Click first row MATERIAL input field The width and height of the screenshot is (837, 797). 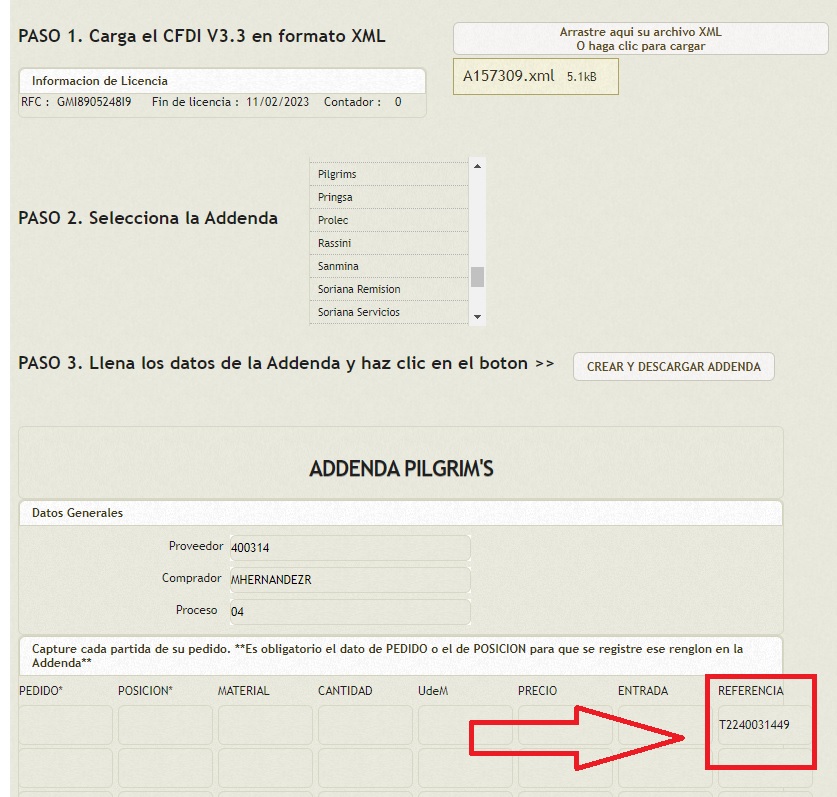coord(265,725)
